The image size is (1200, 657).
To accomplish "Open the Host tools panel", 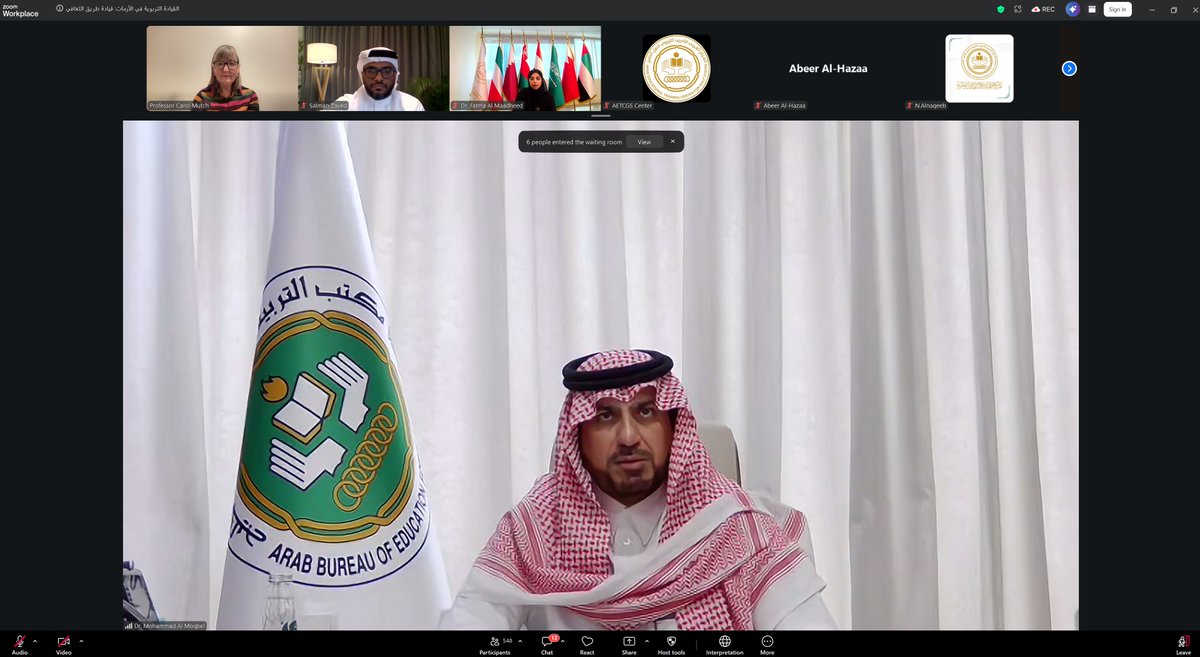I will pyautogui.click(x=670, y=641).
